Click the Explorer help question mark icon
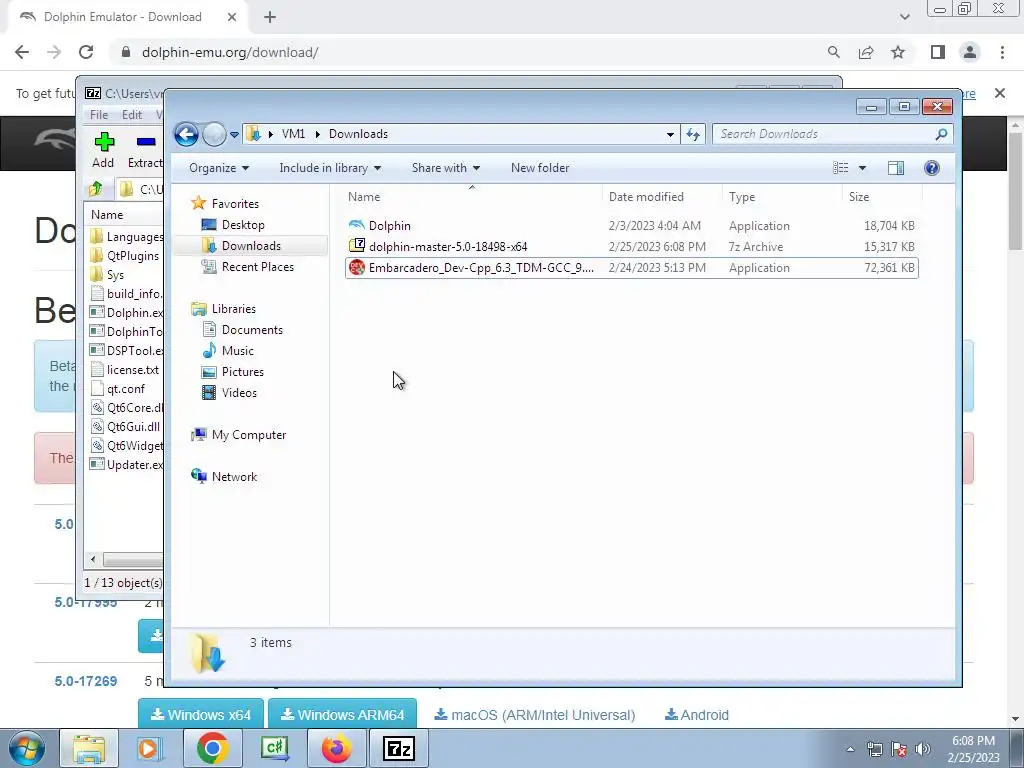 [932, 168]
